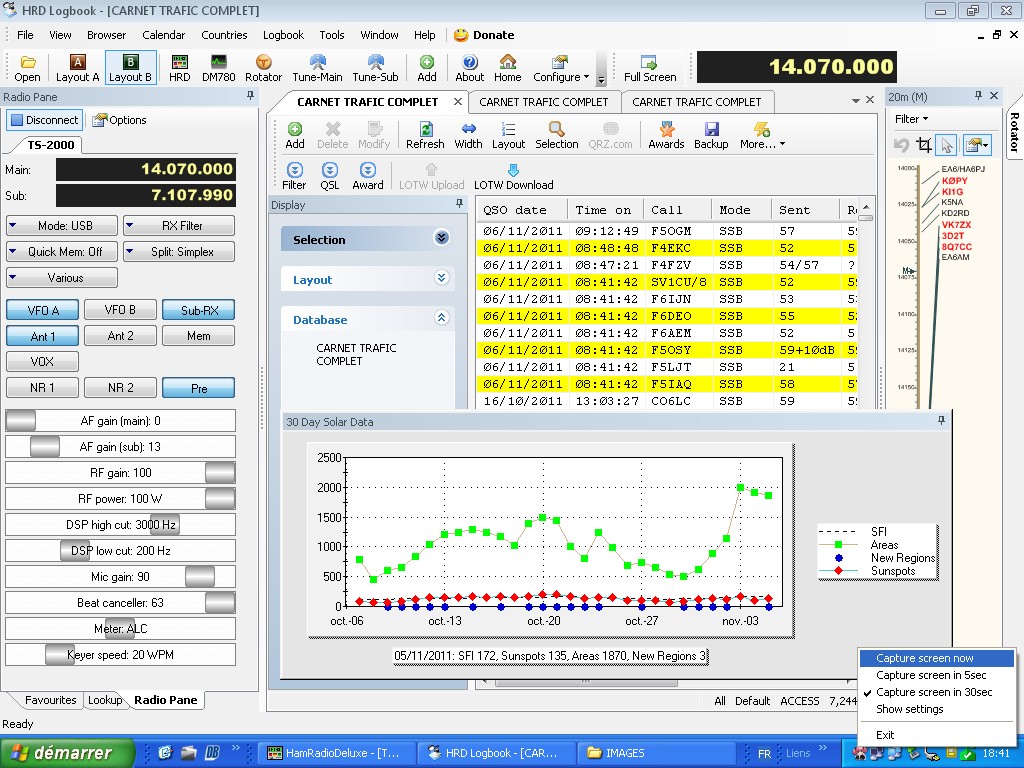Click Add in the main toolbar
Viewport: 1024px width, 768px height.
click(x=426, y=68)
